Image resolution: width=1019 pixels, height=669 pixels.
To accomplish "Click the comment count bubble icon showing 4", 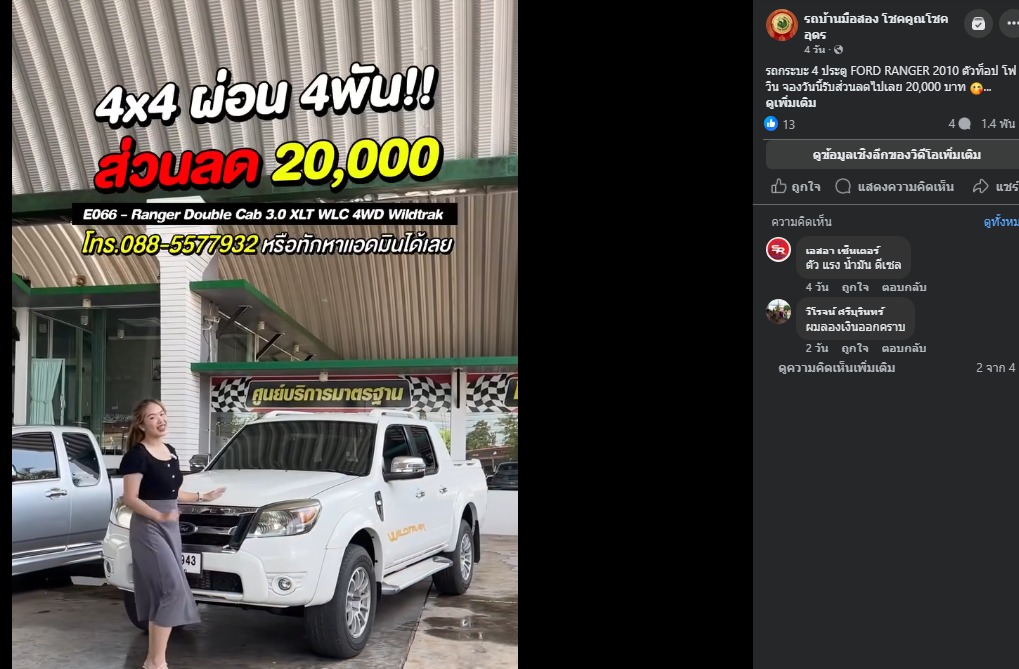I will pyautogui.click(x=964, y=124).
